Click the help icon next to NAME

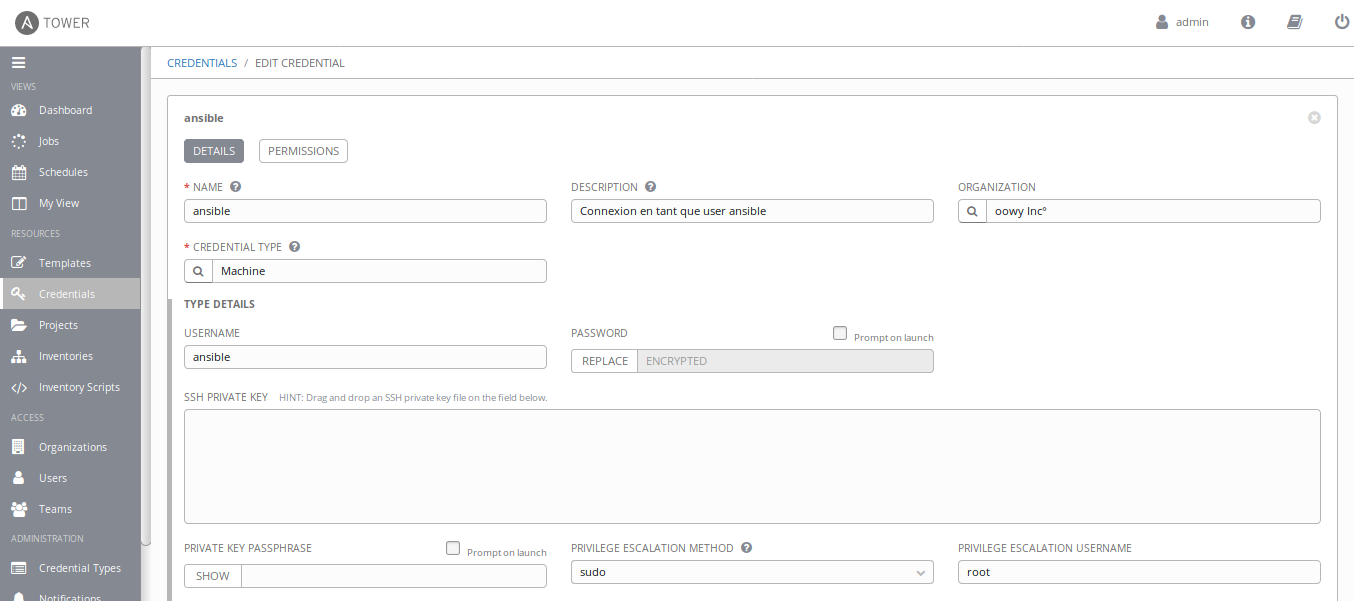(x=236, y=187)
